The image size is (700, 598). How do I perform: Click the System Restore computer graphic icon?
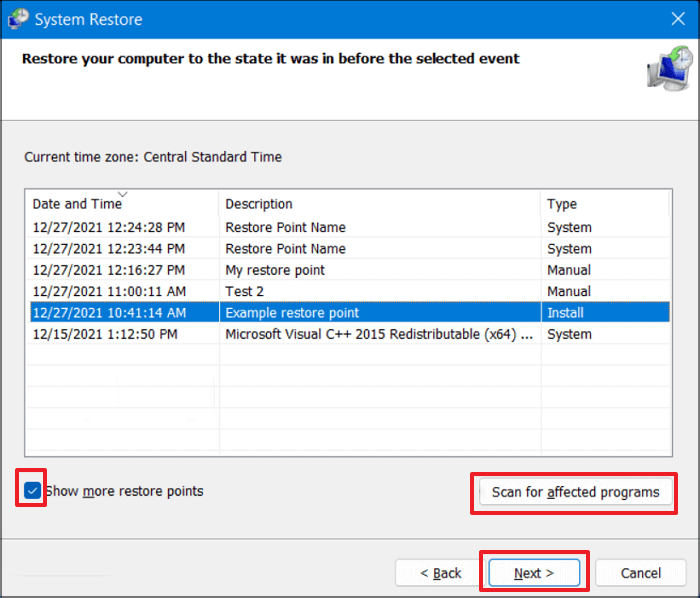click(663, 68)
